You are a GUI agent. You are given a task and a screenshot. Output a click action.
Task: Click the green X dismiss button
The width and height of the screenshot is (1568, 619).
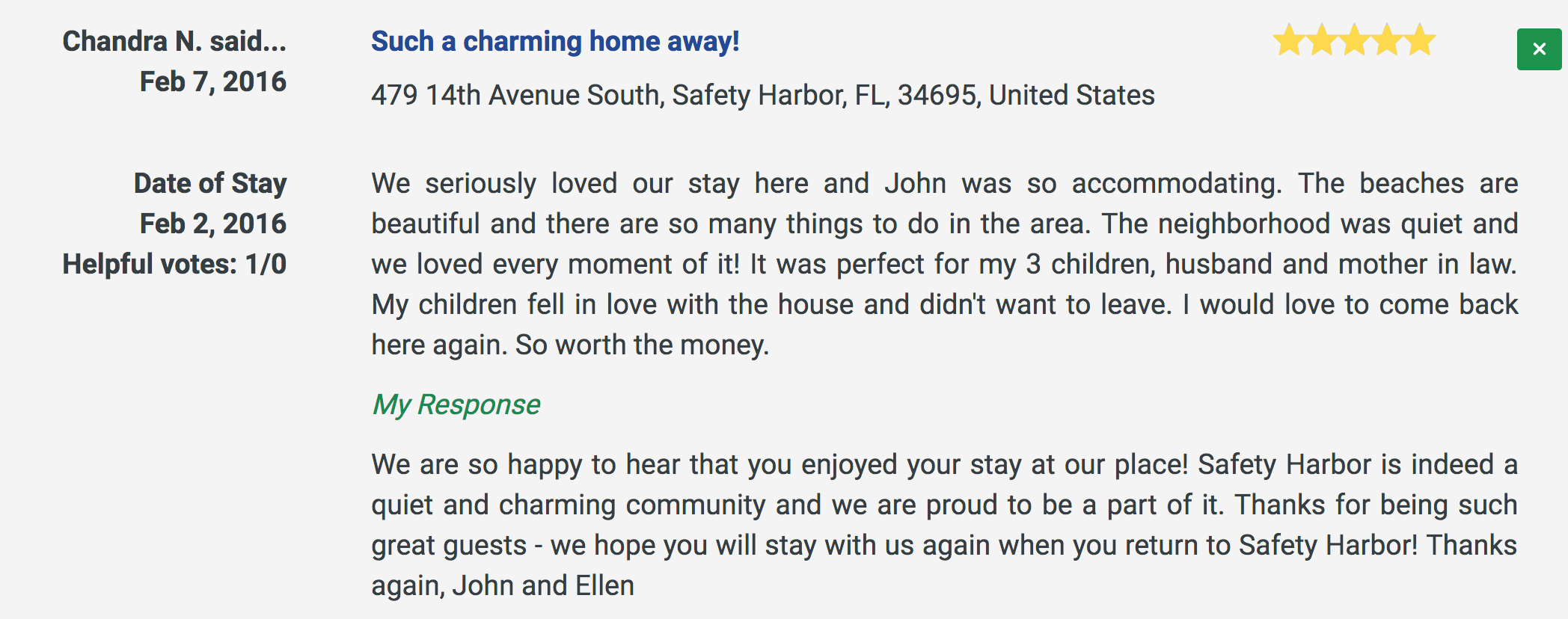pos(1539,49)
